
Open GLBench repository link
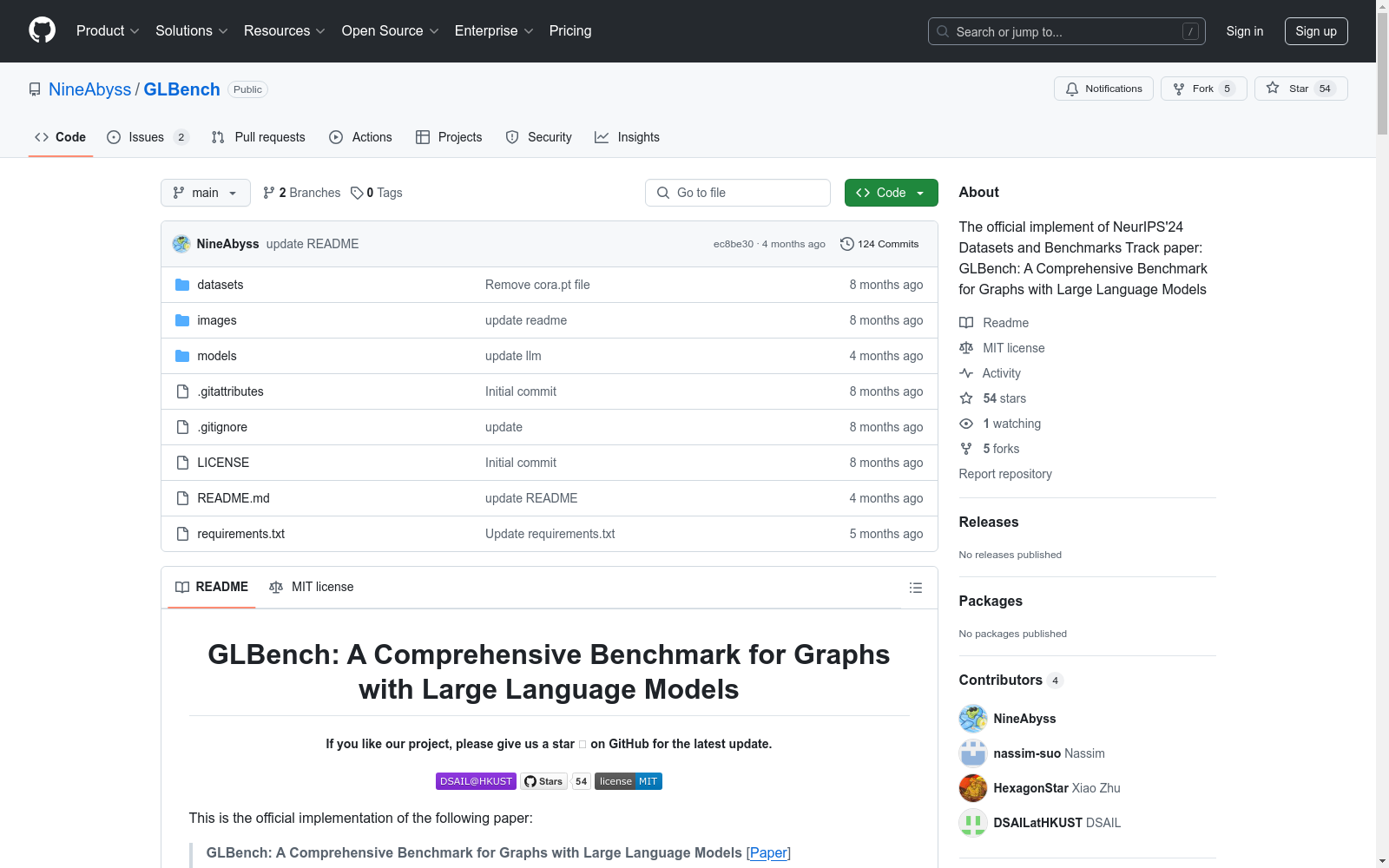pyautogui.click(x=181, y=89)
